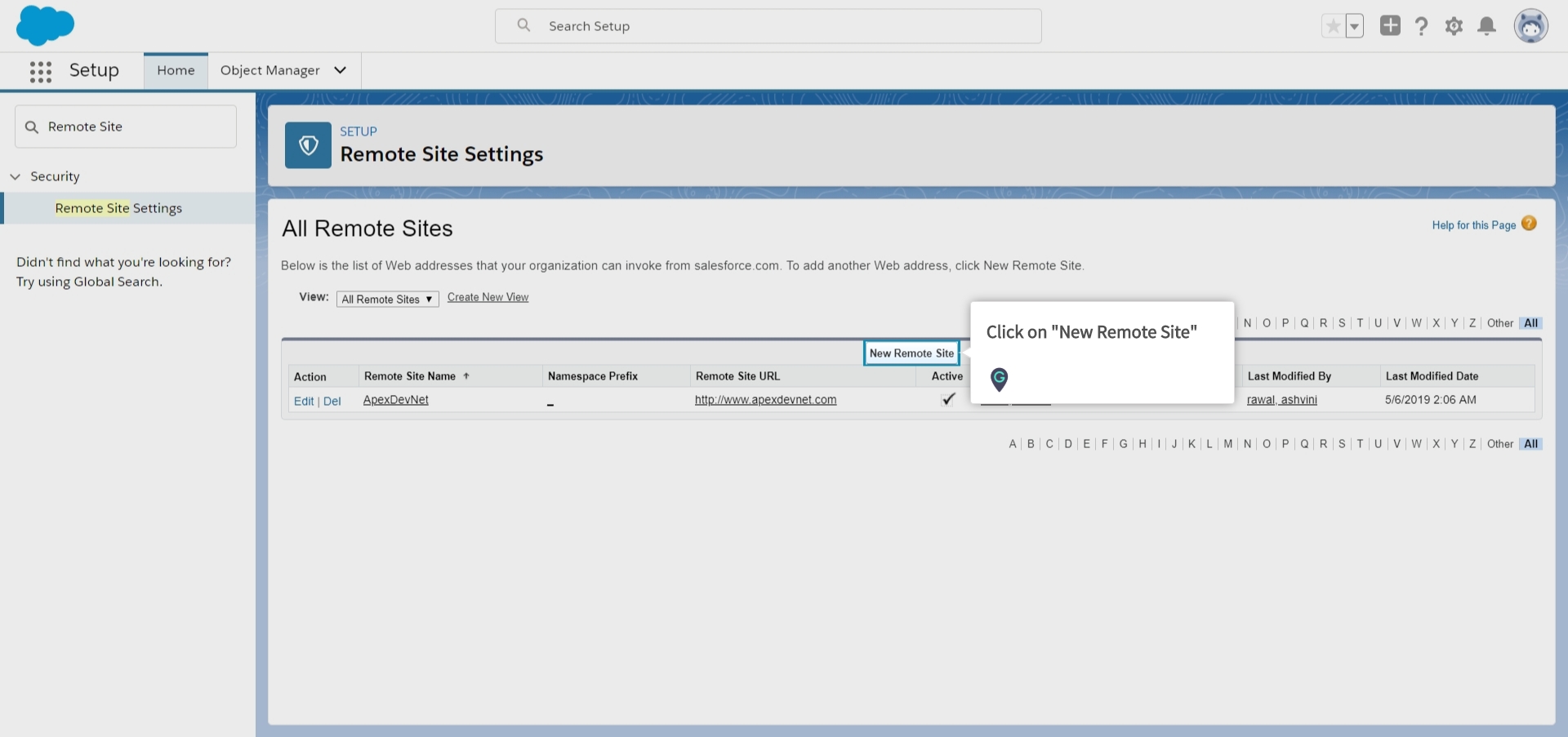Open the App Launcher waffle icon
This screenshot has height=737, width=1568.
click(x=40, y=71)
